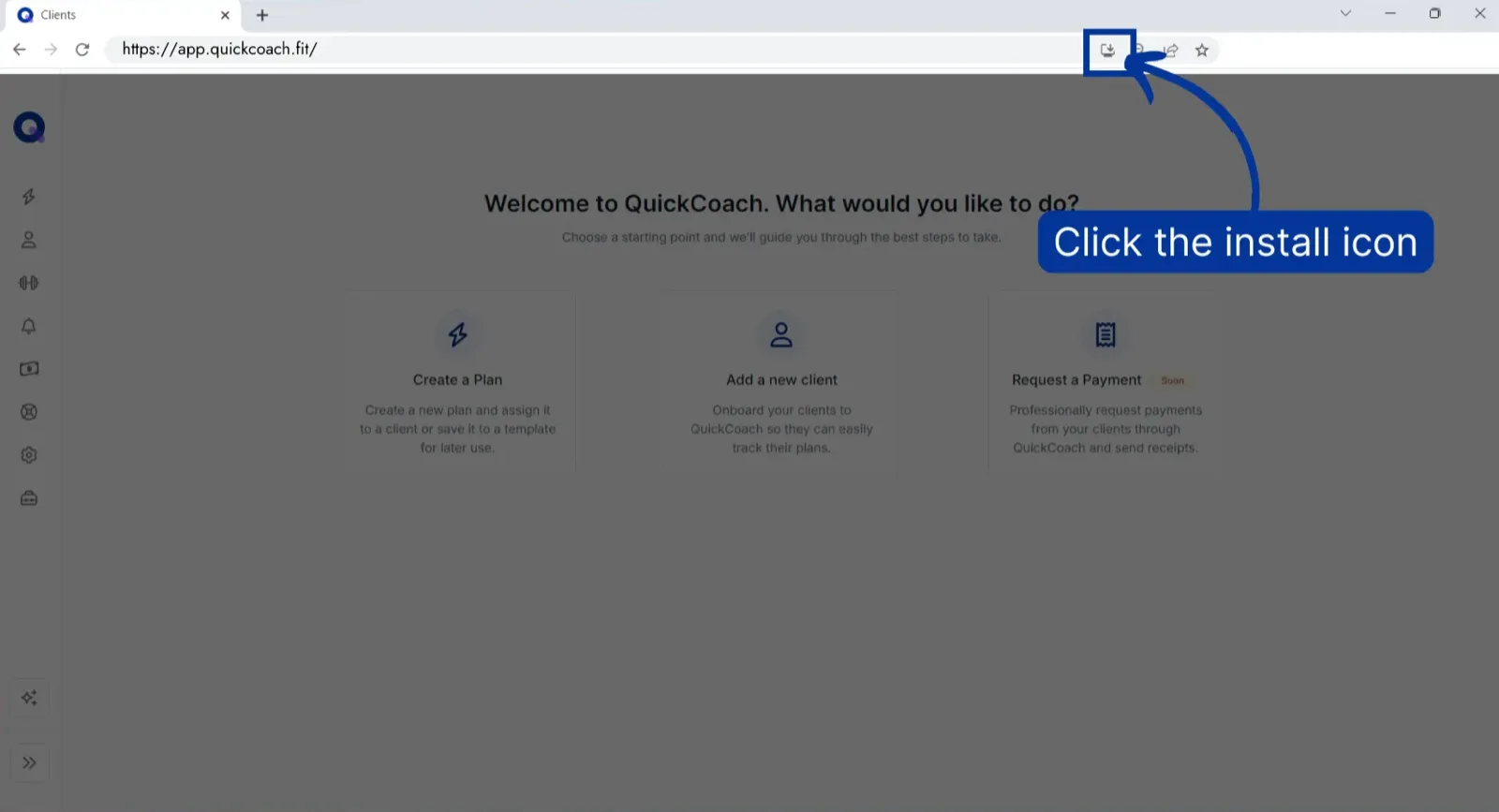This screenshot has height=812, width=1499.
Task: Click the 'Professionally request payments' description text
Action: pyautogui.click(x=1106, y=429)
